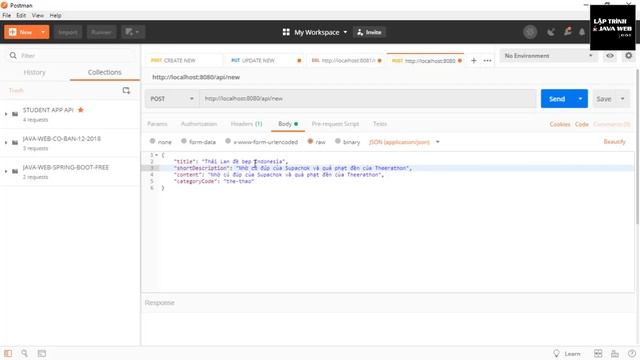Click the search magnifier icon in Filter box

(13, 55)
